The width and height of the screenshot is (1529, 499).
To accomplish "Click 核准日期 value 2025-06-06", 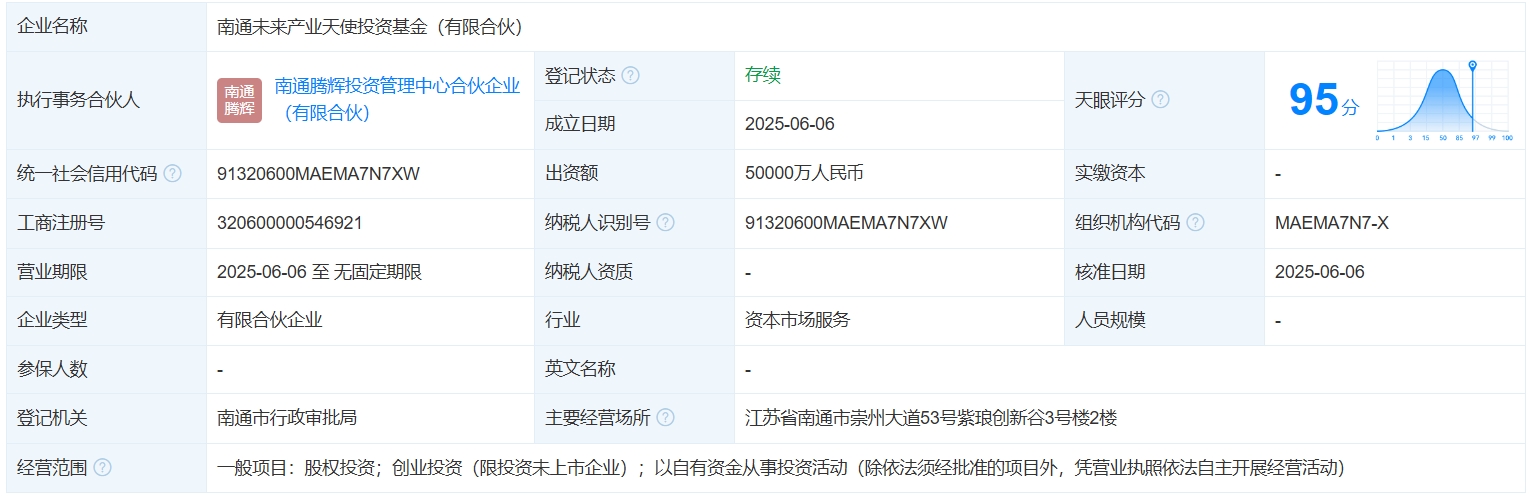I will pos(1320,271).
